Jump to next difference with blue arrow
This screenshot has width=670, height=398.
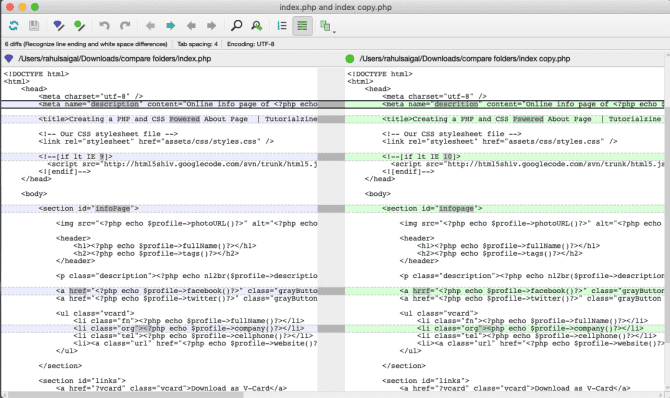(x=170, y=26)
